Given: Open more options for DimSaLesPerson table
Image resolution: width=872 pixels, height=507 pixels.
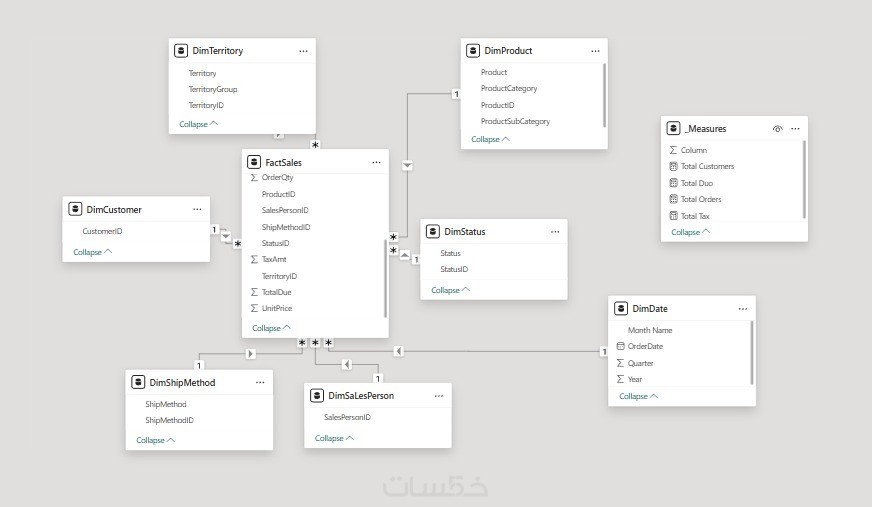Looking at the screenshot, I should point(437,396).
